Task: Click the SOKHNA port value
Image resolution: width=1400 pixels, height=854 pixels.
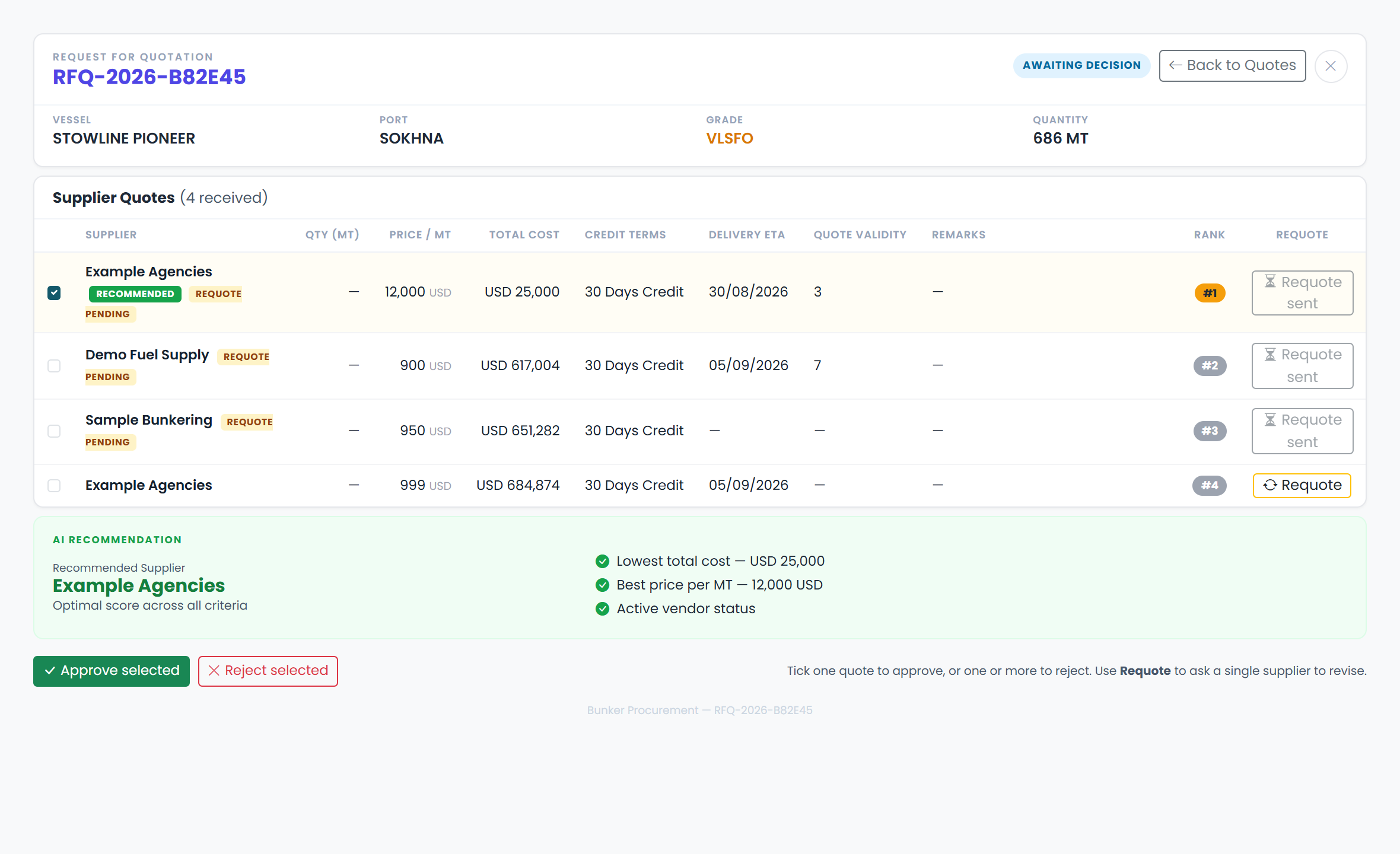Action: tap(412, 138)
